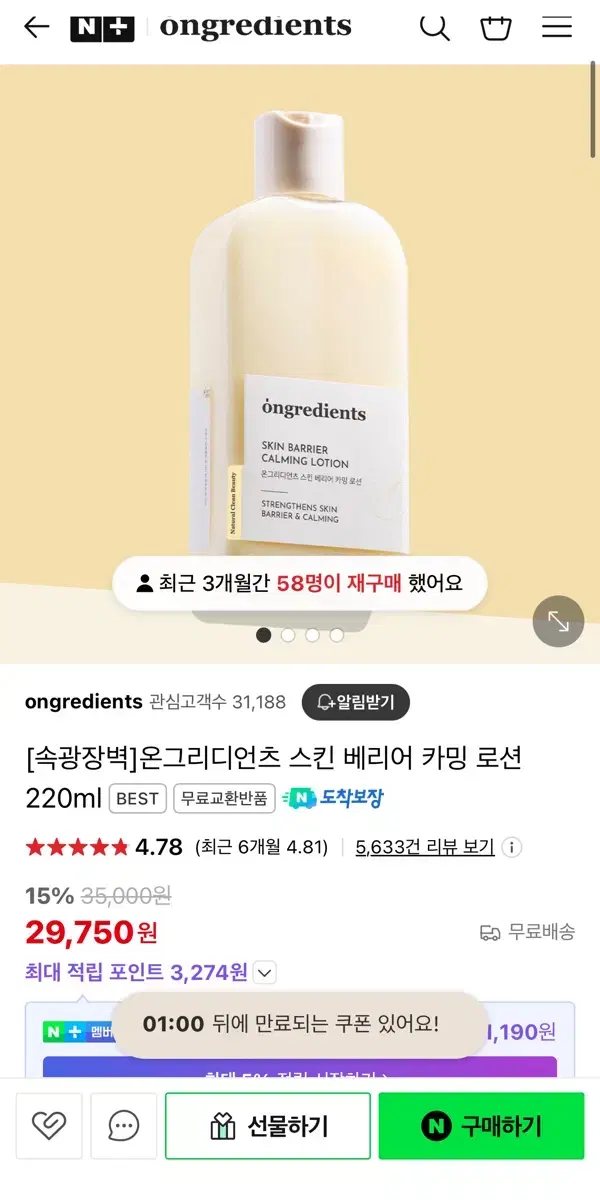Click the review info circle icon
The width and height of the screenshot is (600, 1200).
[511, 848]
